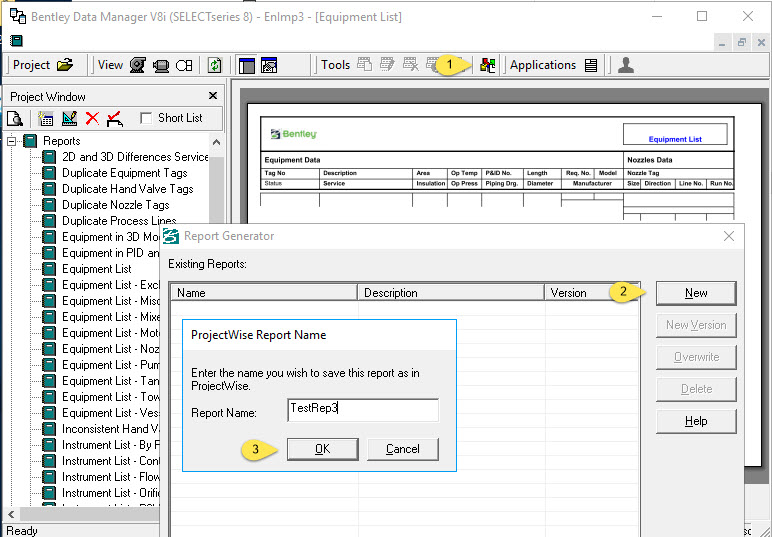Confirm report name with OK button
This screenshot has width=772, height=537.
[x=322, y=449]
